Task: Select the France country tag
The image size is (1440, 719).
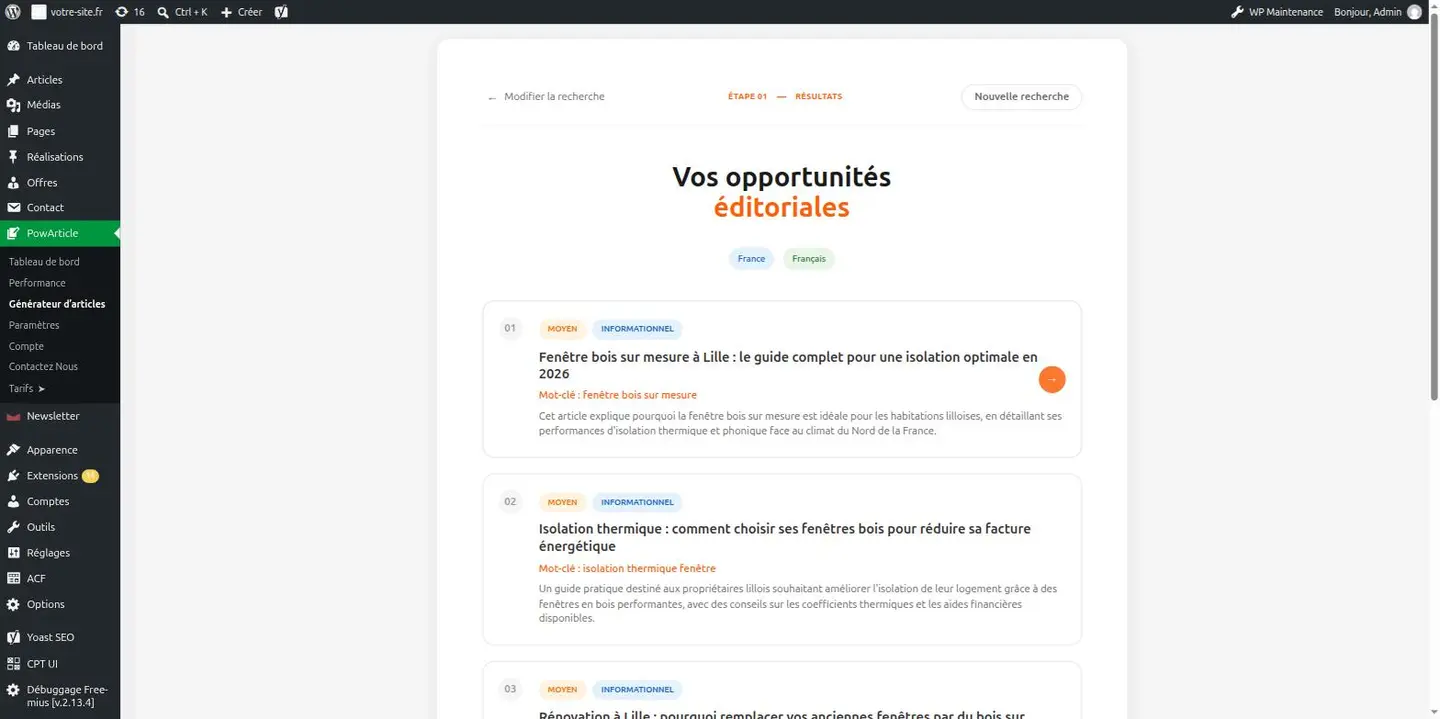Action: coord(751,259)
